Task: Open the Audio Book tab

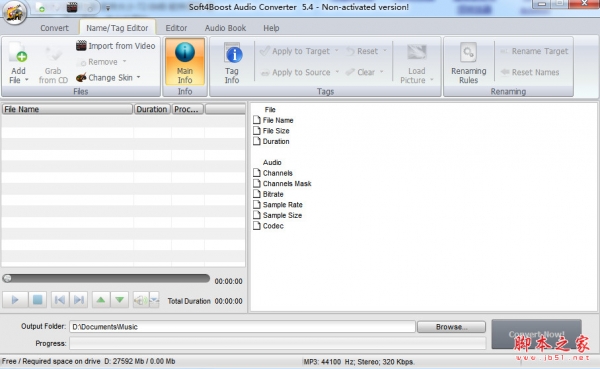Action: click(x=225, y=28)
